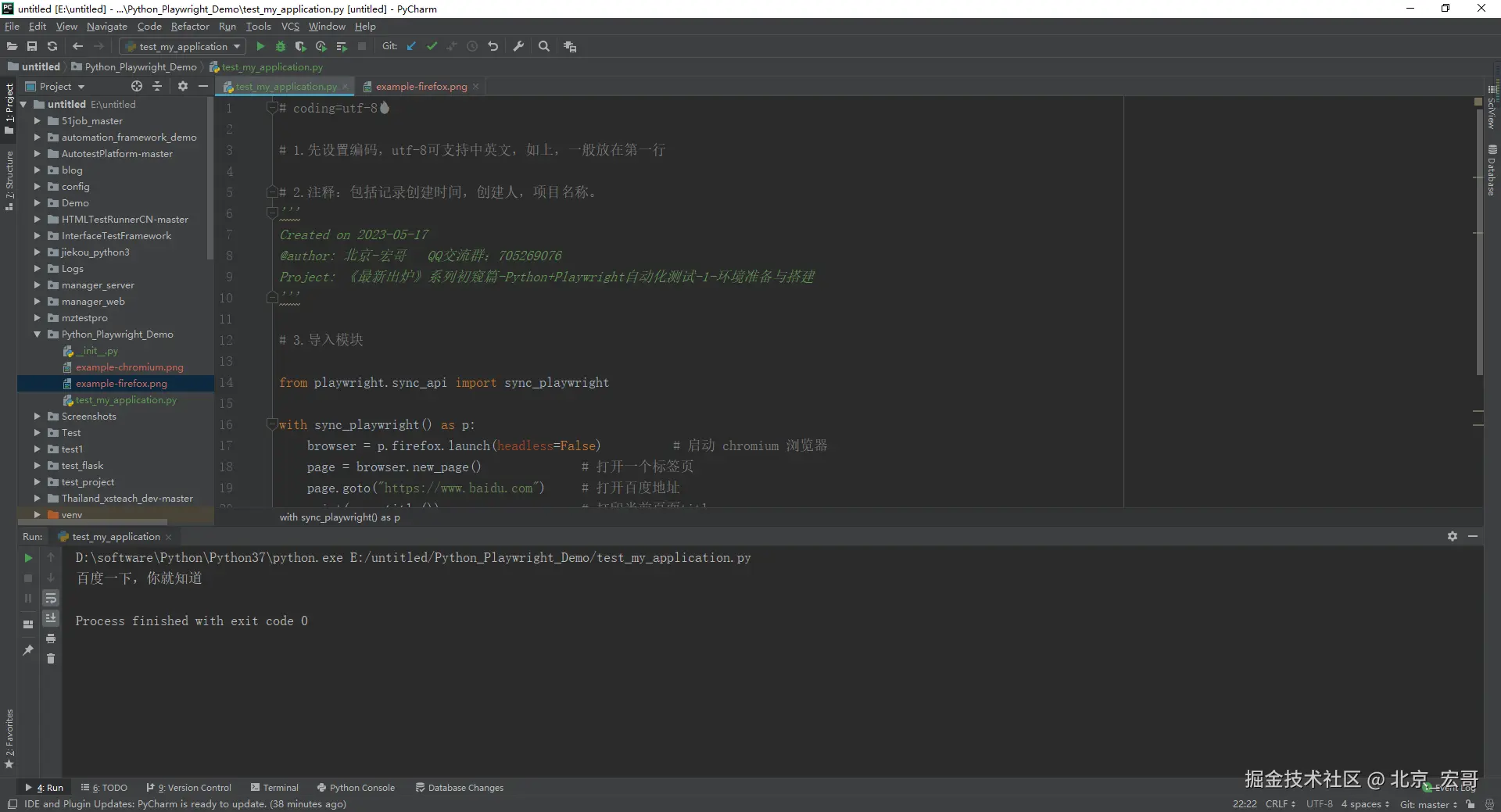Image resolution: width=1501 pixels, height=812 pixels.
Task: Switch to example-firefox.png editor tab
Action: [421, 87]
